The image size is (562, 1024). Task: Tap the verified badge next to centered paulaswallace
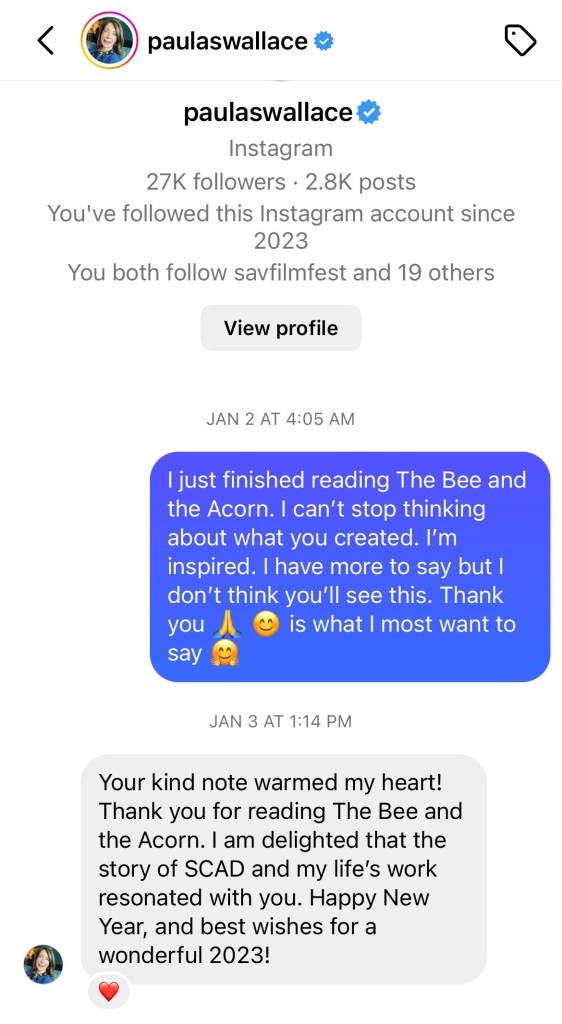[369, 112]
